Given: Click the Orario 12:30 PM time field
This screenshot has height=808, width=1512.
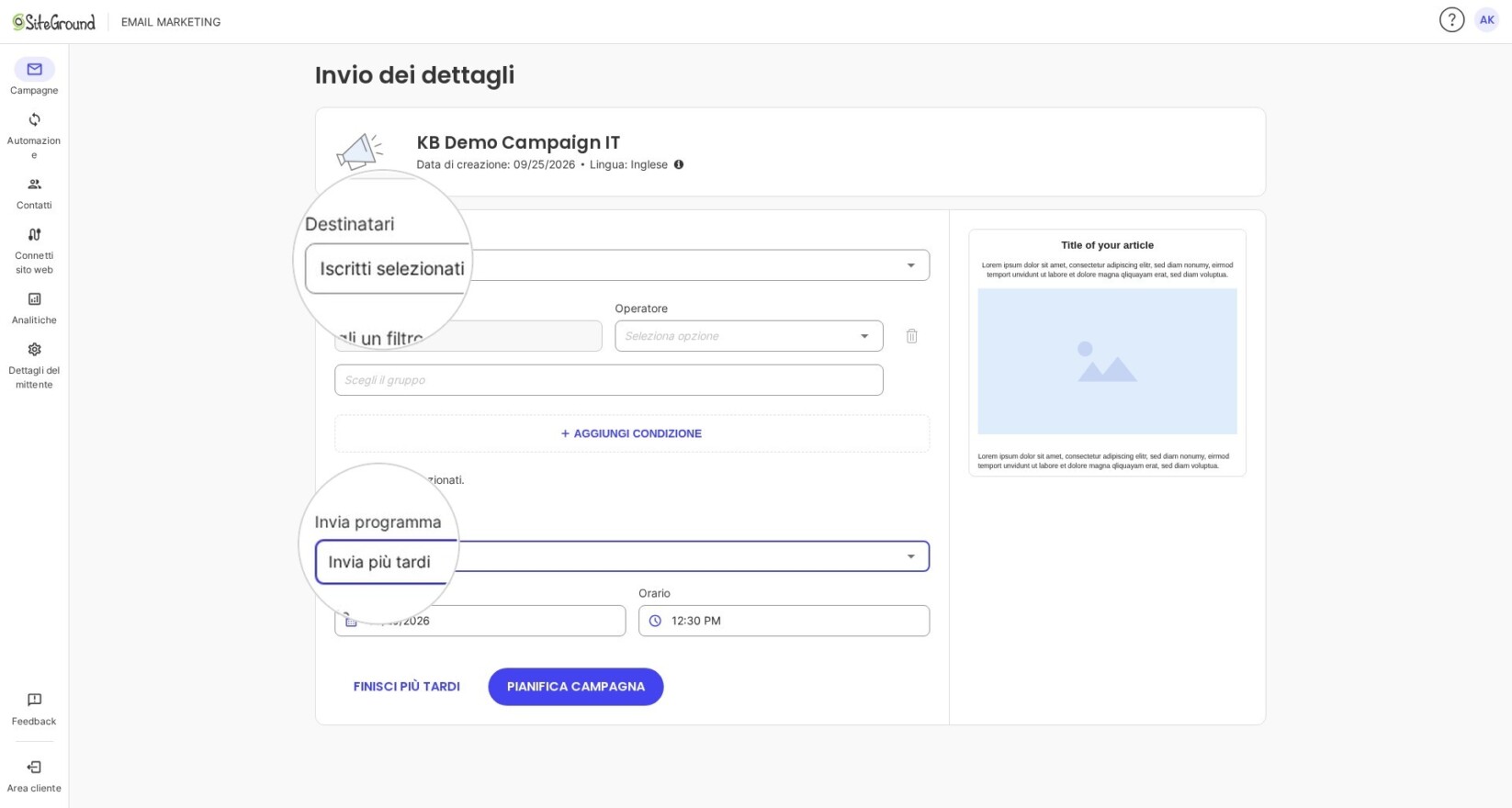Looking at the screenshot, I should [x=784, y=622].
